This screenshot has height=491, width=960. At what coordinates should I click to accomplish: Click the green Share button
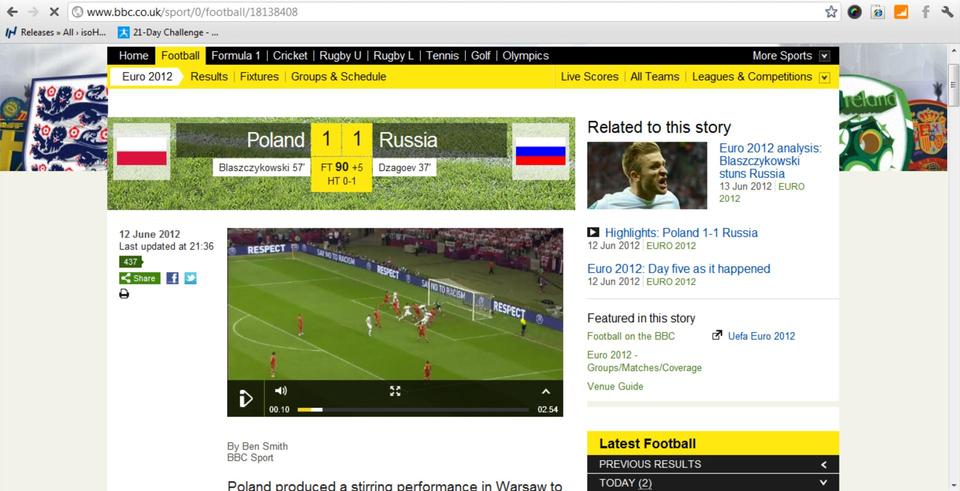click(140, 278)
